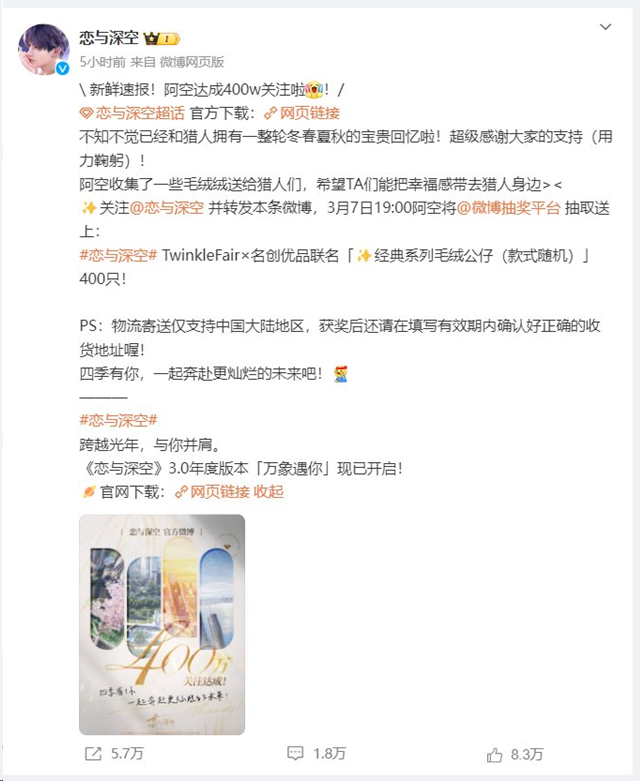This screenshot has height=781, width=640.
Task: Click the diamond icon before 恋与深空超话
Action: click(86, 114)
